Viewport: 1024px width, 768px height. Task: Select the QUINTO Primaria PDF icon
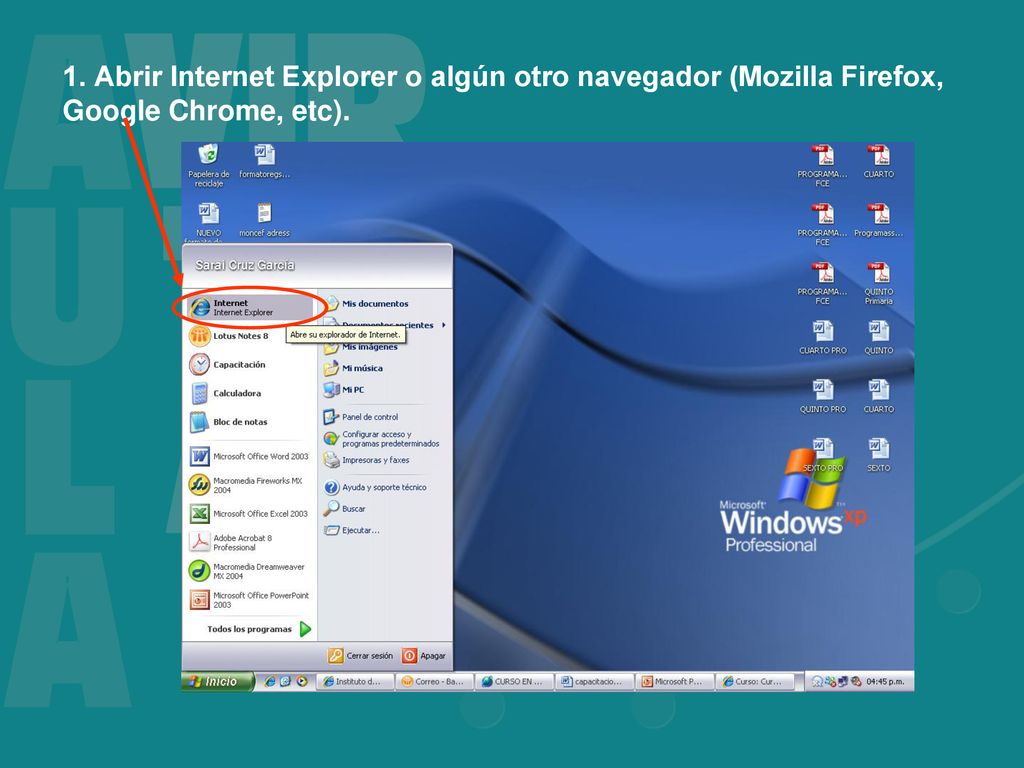pyautogui.click(x=878, y=283)
